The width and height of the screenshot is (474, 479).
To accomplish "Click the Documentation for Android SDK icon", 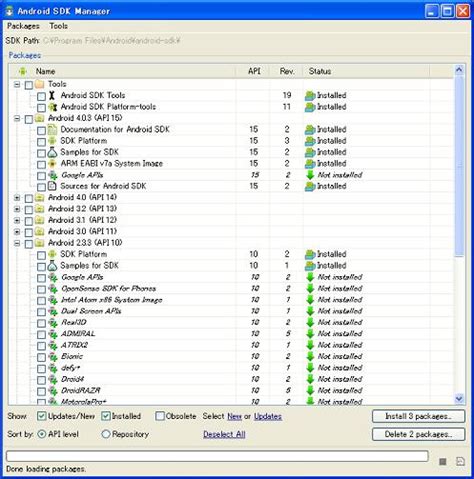I will [52, 129].
